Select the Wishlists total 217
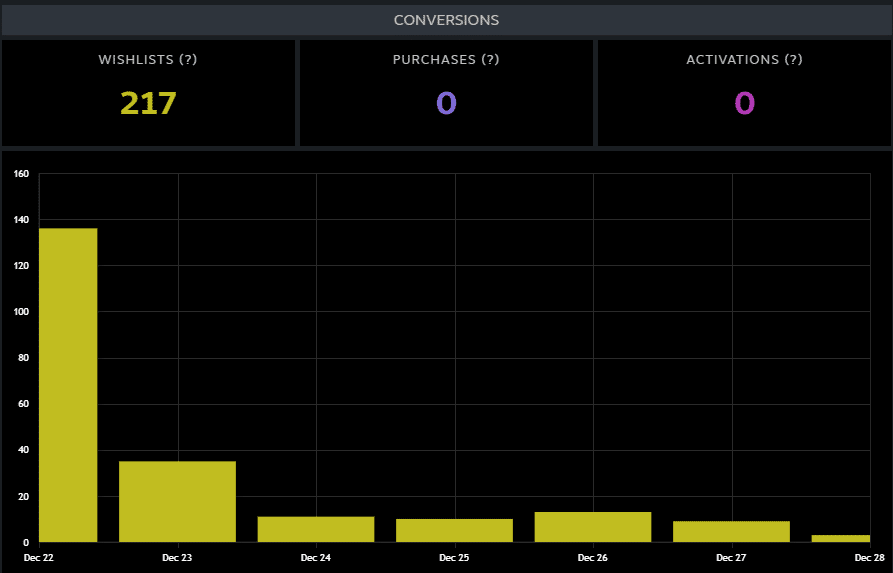Viewport: 893px width, 573px height. tap(148, 103)
